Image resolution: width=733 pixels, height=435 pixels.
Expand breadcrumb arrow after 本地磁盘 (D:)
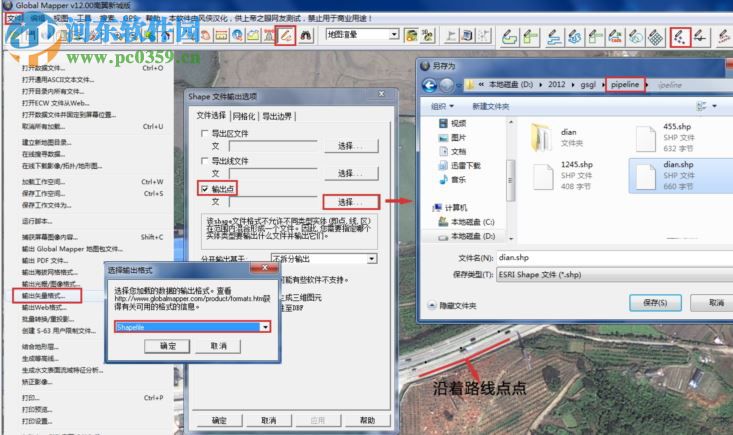click(541, 85)
